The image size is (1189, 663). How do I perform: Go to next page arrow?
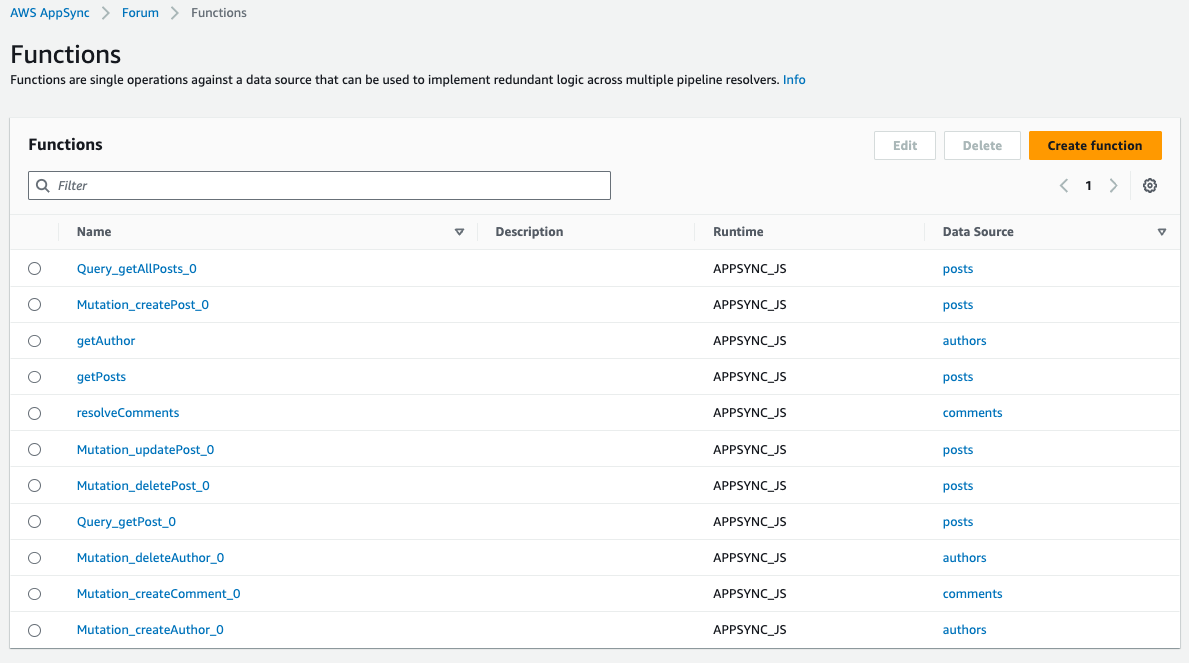pos(1113,186)
